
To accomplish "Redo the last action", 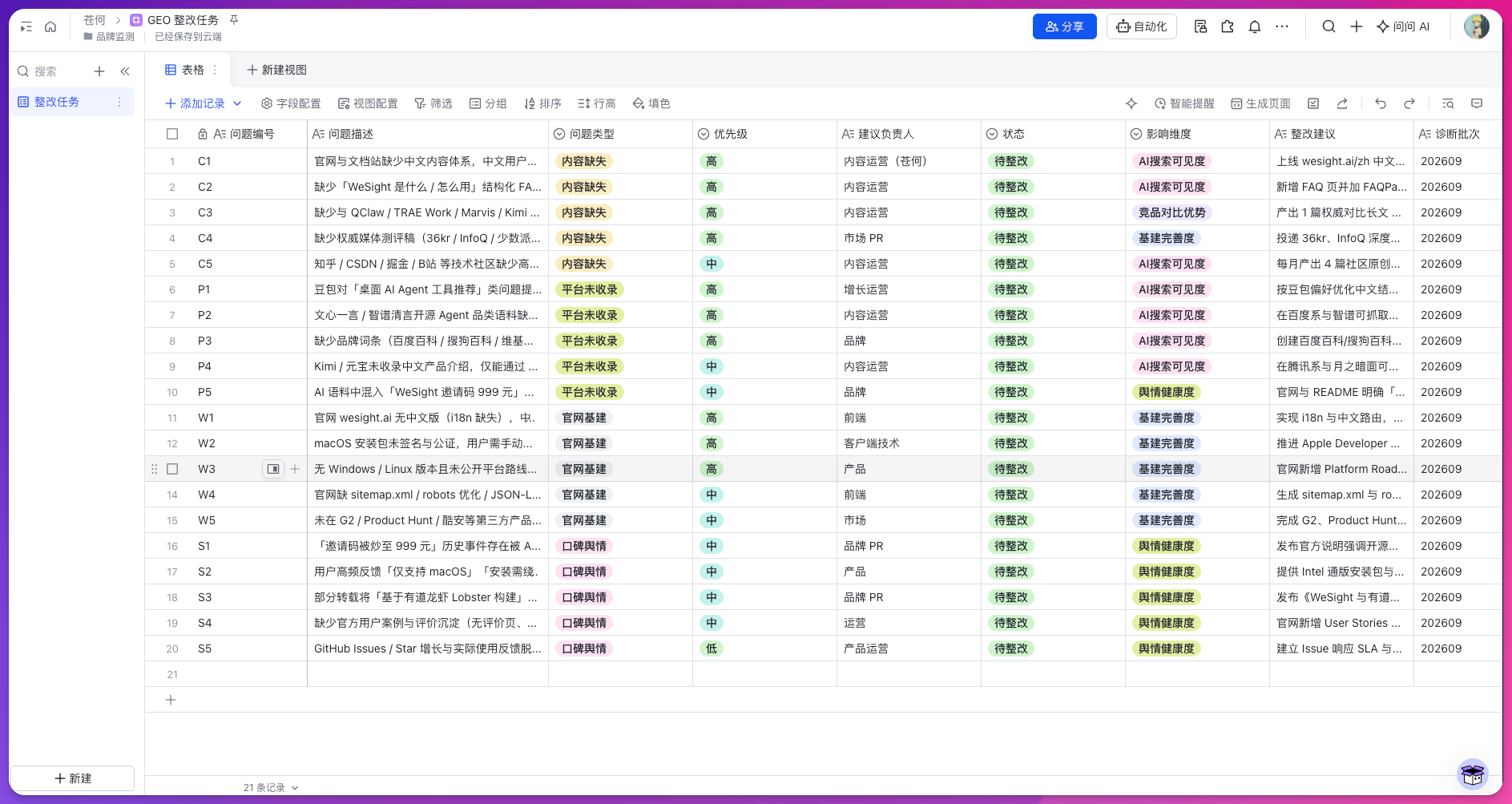I will coord(1409,103).
